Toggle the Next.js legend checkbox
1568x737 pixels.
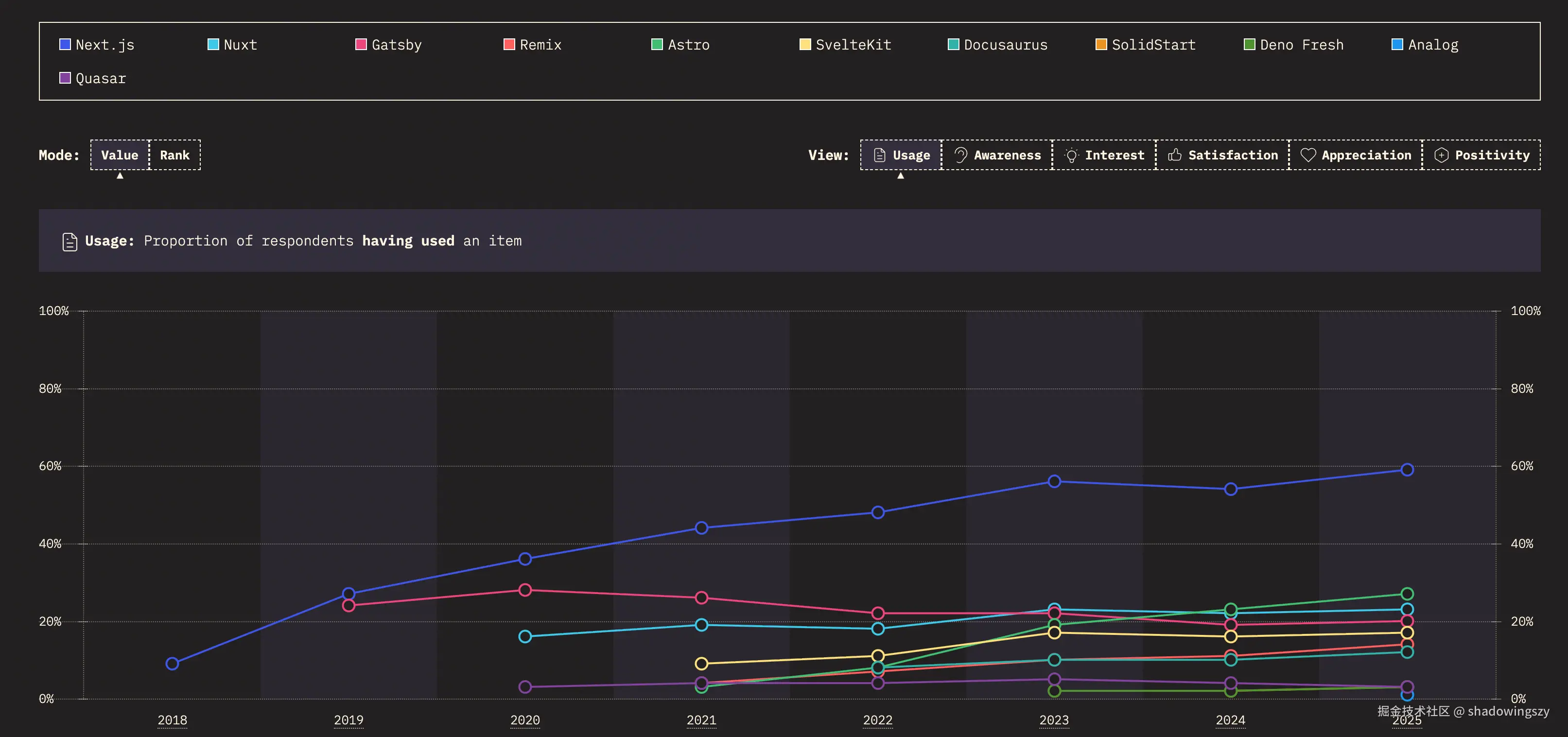pos(65,44)
